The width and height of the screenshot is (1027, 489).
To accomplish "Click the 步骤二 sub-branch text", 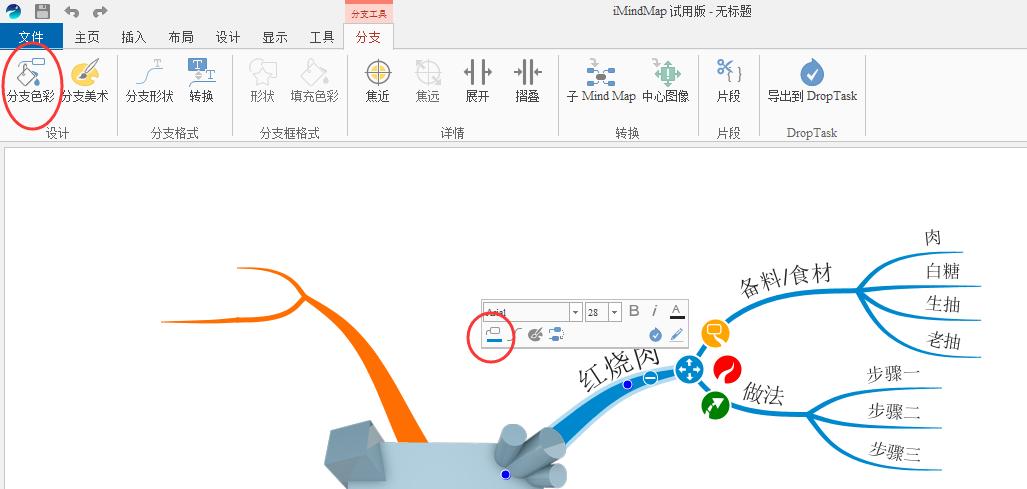I will [x=894, y=411].
